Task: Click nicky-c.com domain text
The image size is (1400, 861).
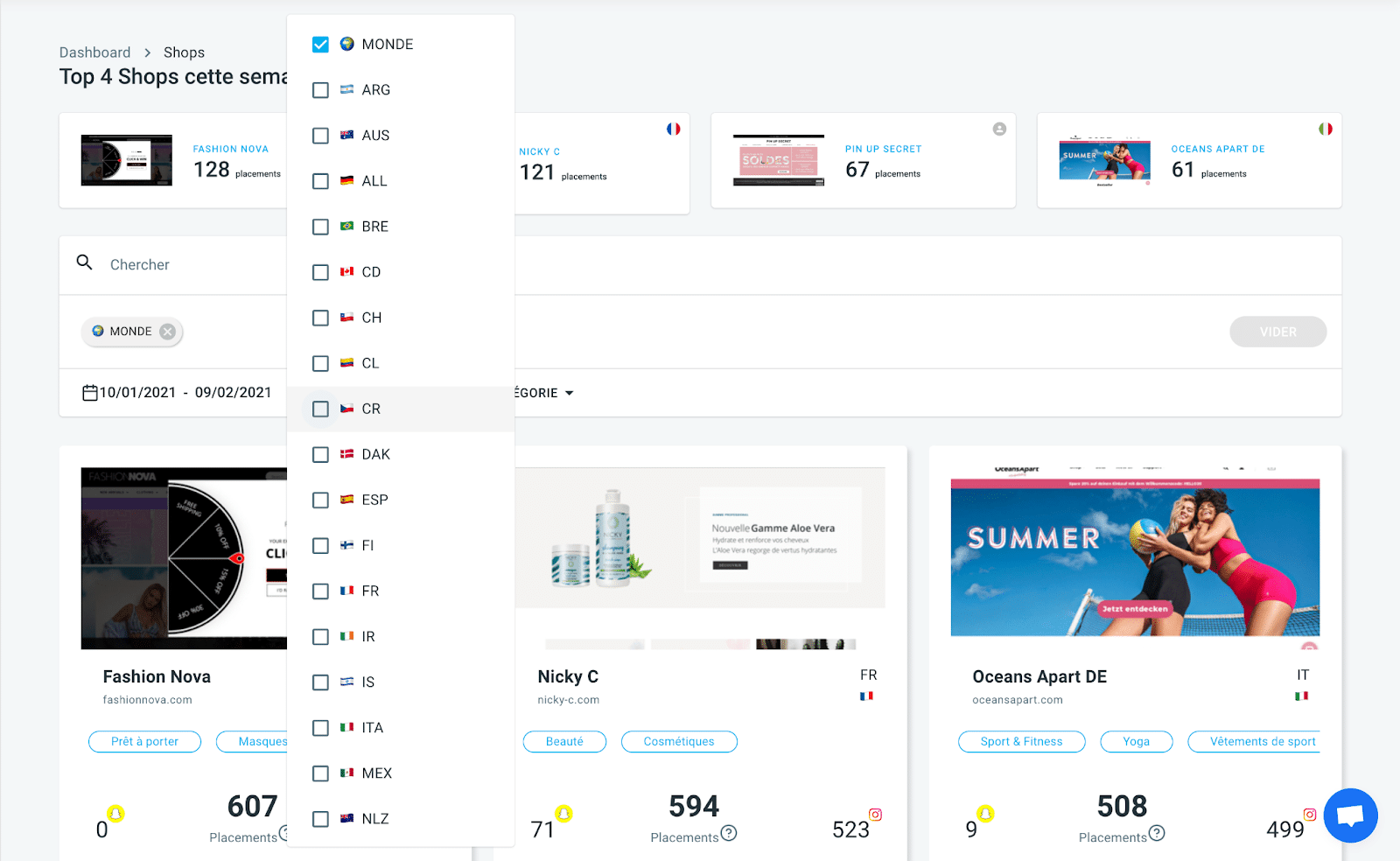Action: click(x=568, y=700)
